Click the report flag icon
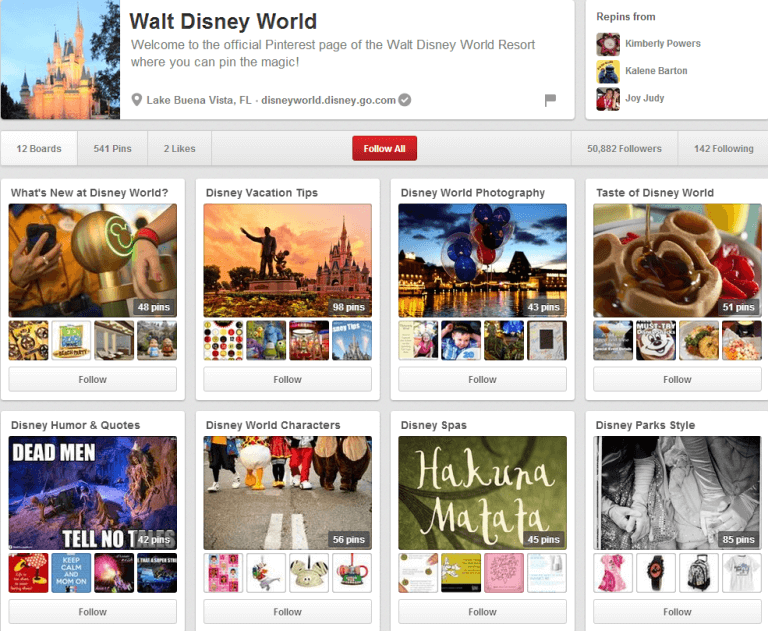This screenshot has height=631, width=768. [550, 100]
